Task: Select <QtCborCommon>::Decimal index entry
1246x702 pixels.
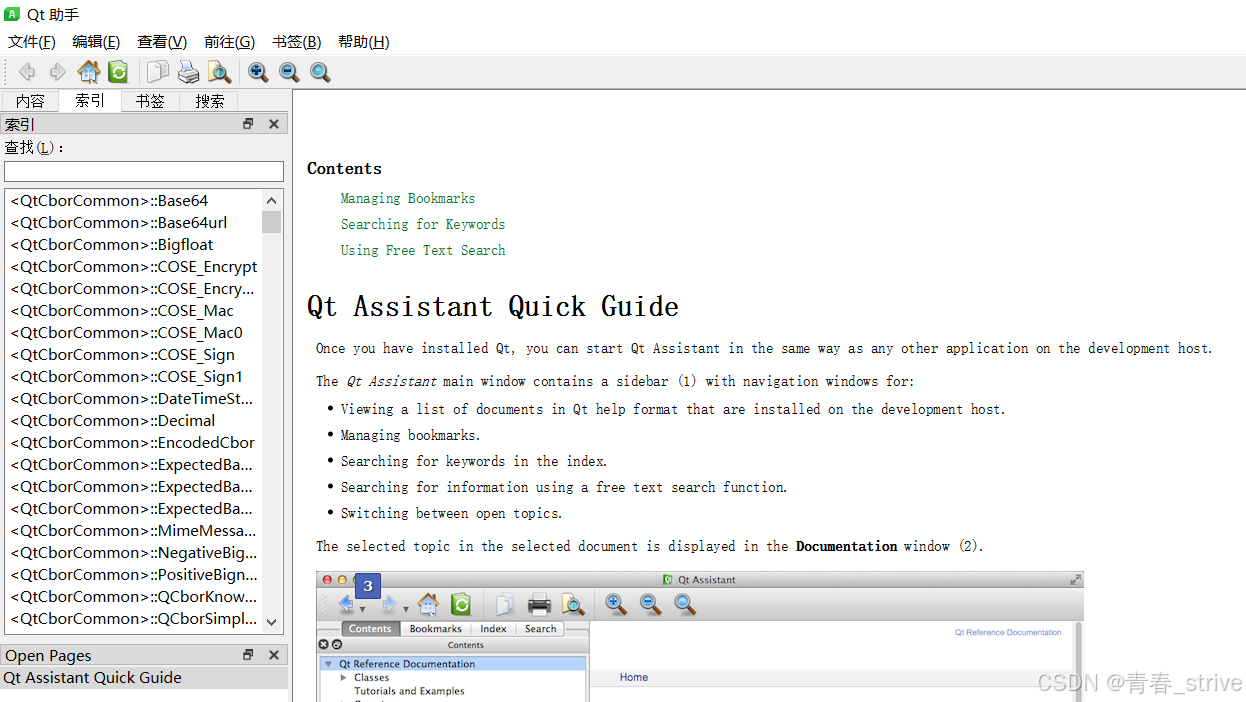Action: (133, 420)
